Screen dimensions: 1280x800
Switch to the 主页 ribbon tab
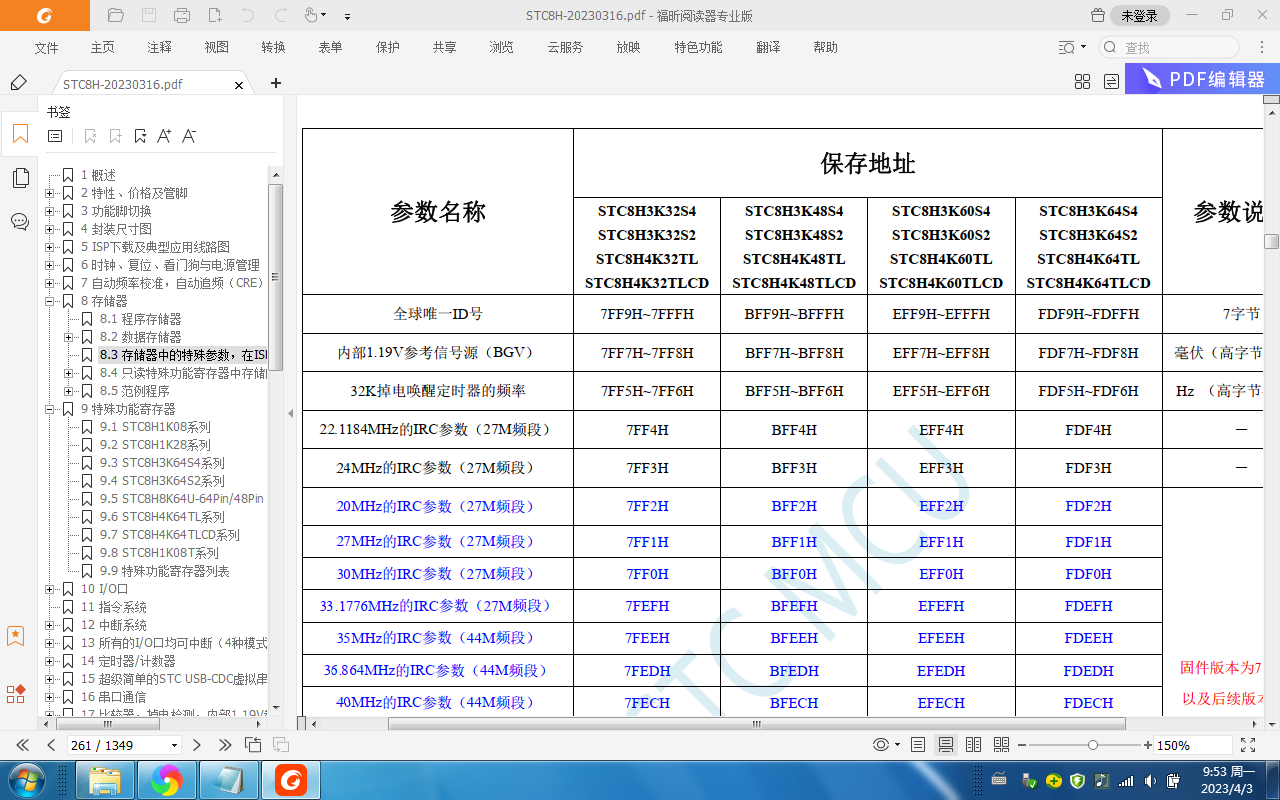point(102,47)
